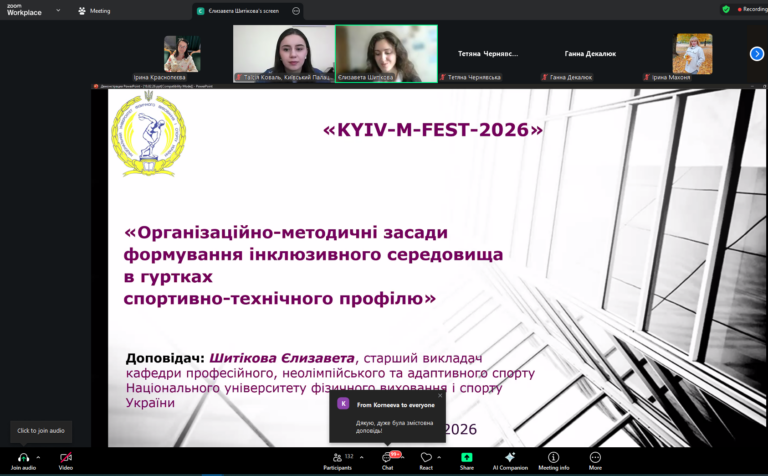
Task: Close the chat message notification popup
Action: tap(440, 396)
